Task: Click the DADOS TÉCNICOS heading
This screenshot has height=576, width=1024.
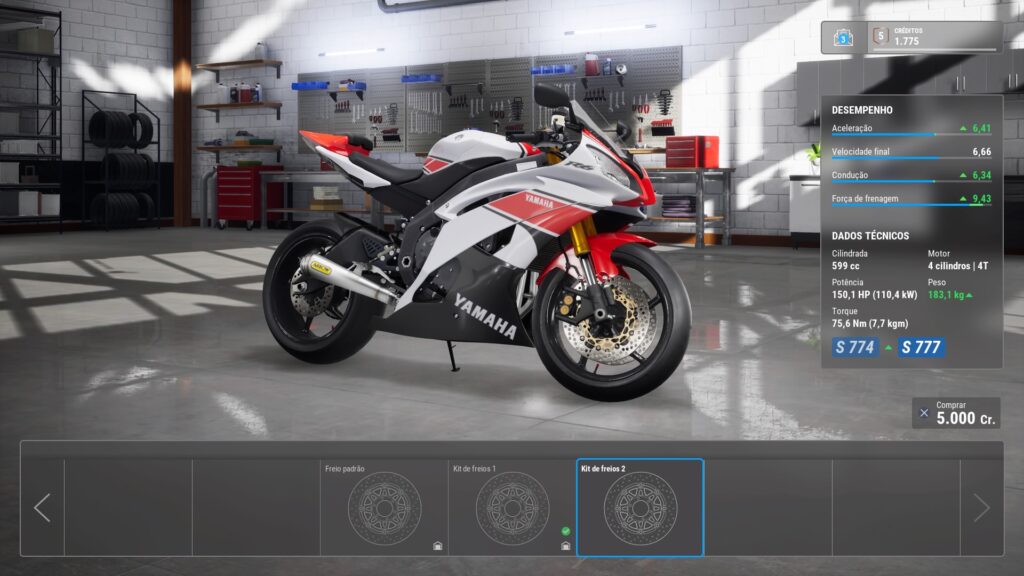Action: (x=870, y=236)
